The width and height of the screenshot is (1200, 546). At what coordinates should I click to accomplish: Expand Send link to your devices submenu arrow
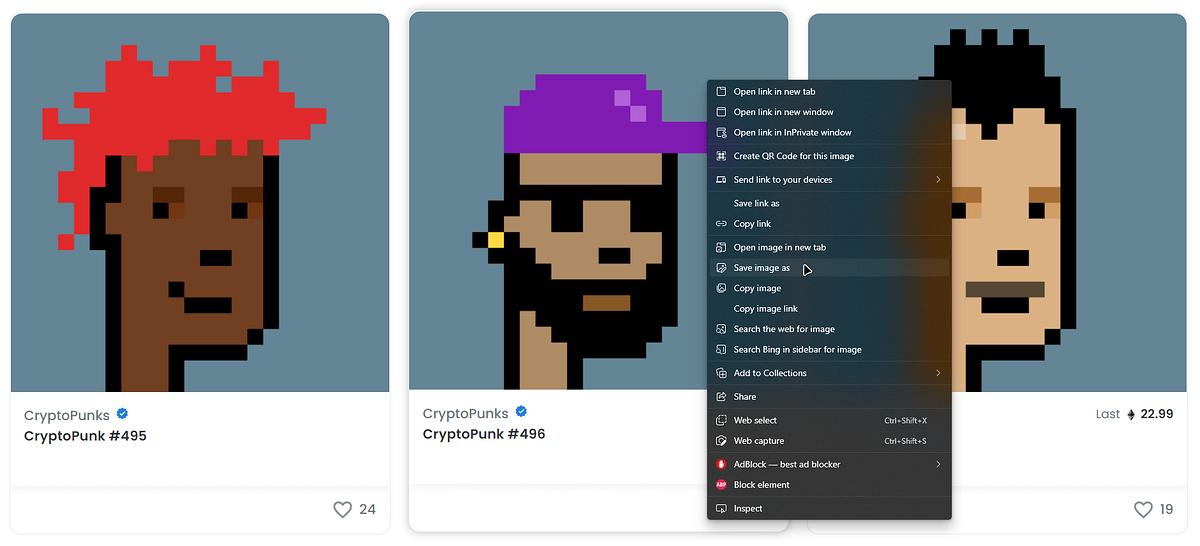(x=938, y=180)
